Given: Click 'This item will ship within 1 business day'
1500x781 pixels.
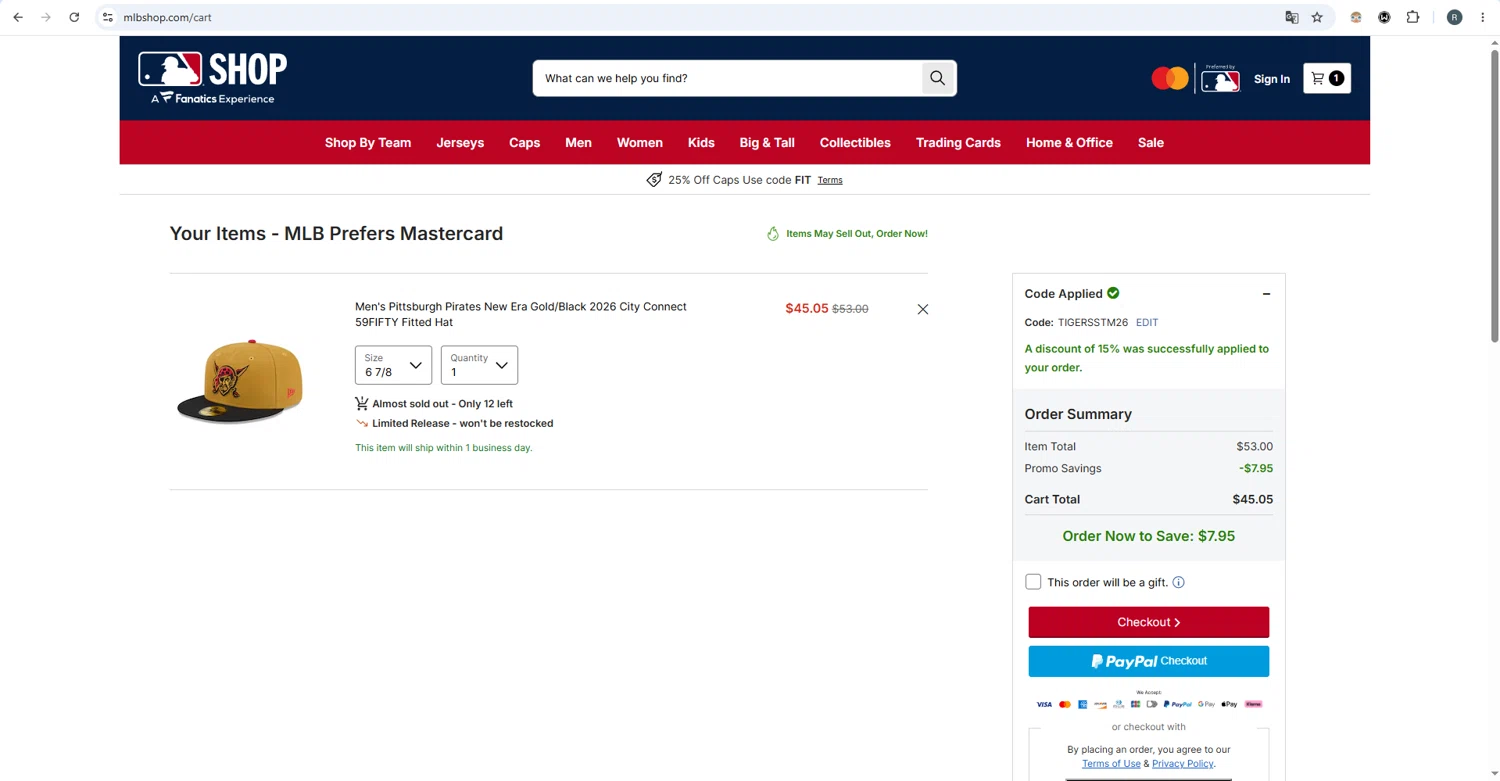Looking at the screenshot, I should pyautogui.click(x=444, y=448).
